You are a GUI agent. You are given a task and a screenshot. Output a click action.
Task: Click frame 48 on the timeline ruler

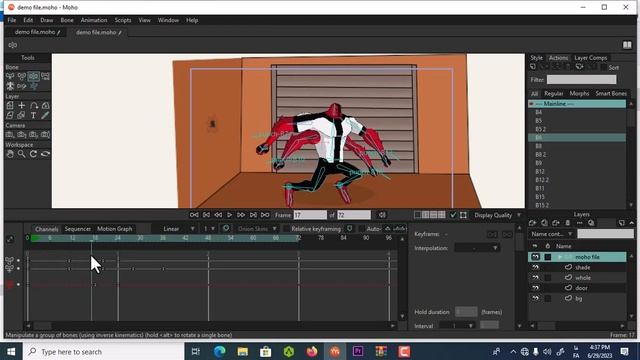(x=208, y=238)
